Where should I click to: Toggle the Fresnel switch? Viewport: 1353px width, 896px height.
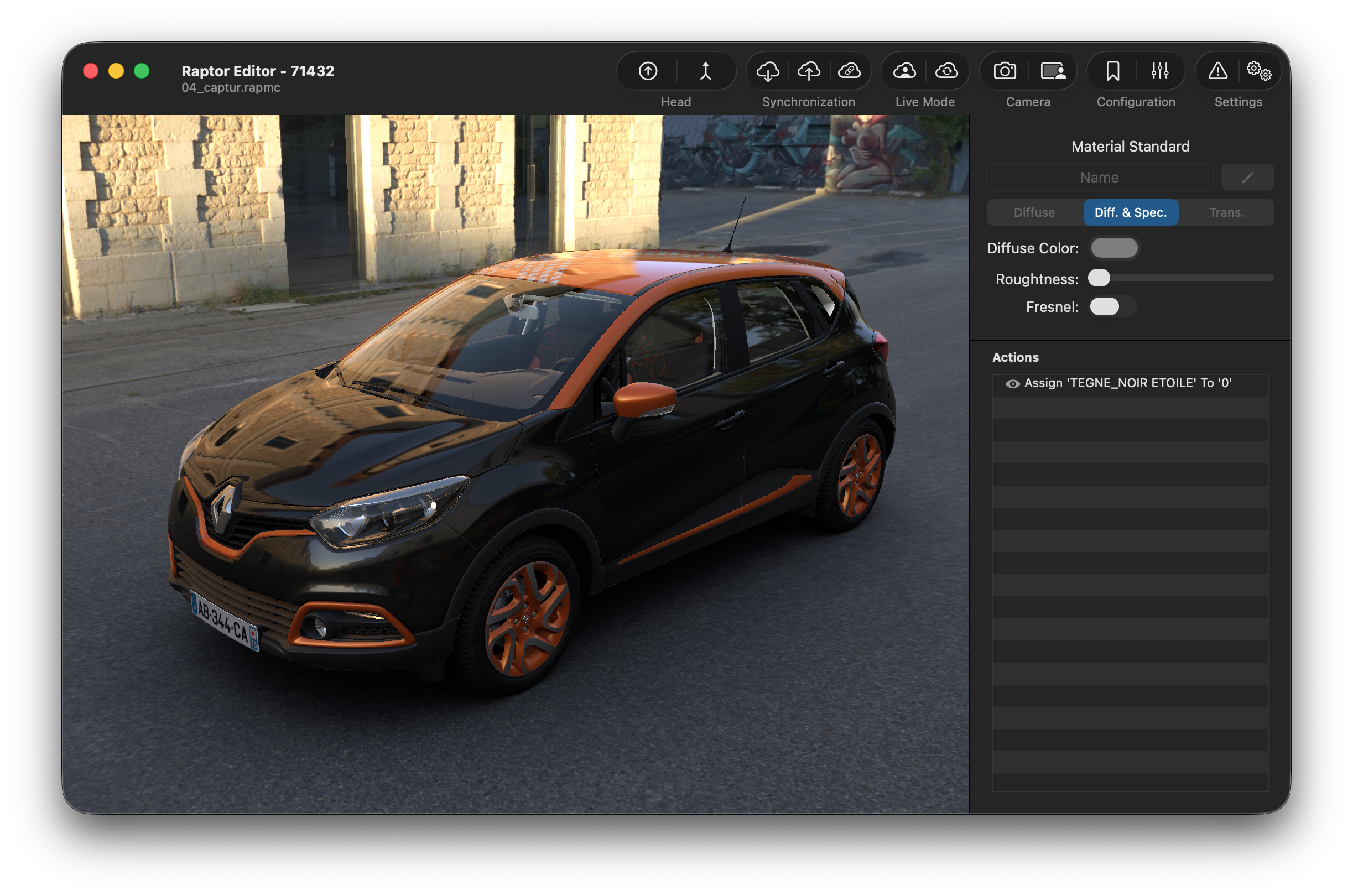[x=1111, y=307]
